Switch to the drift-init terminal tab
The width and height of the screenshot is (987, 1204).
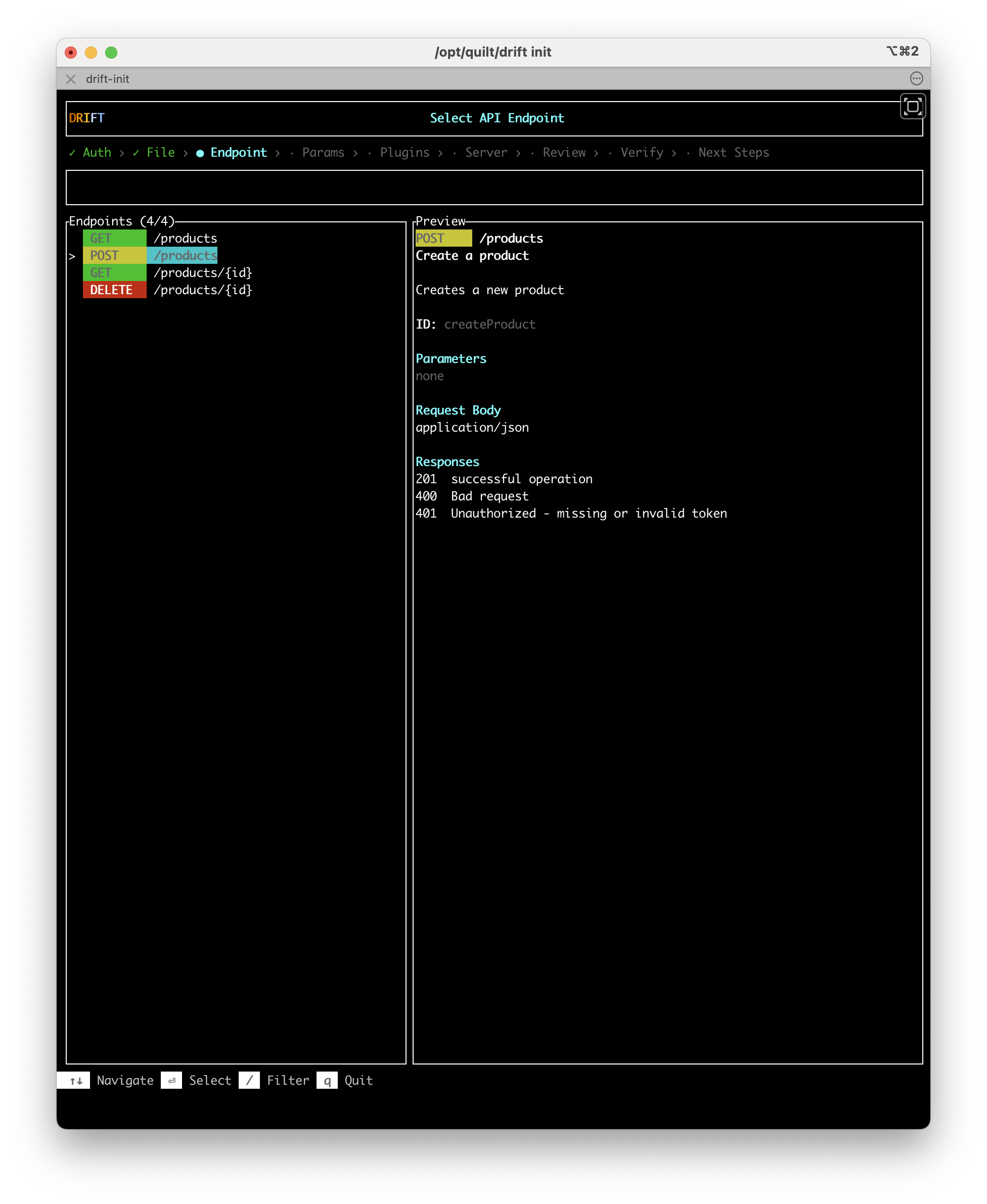pos(108,79)
